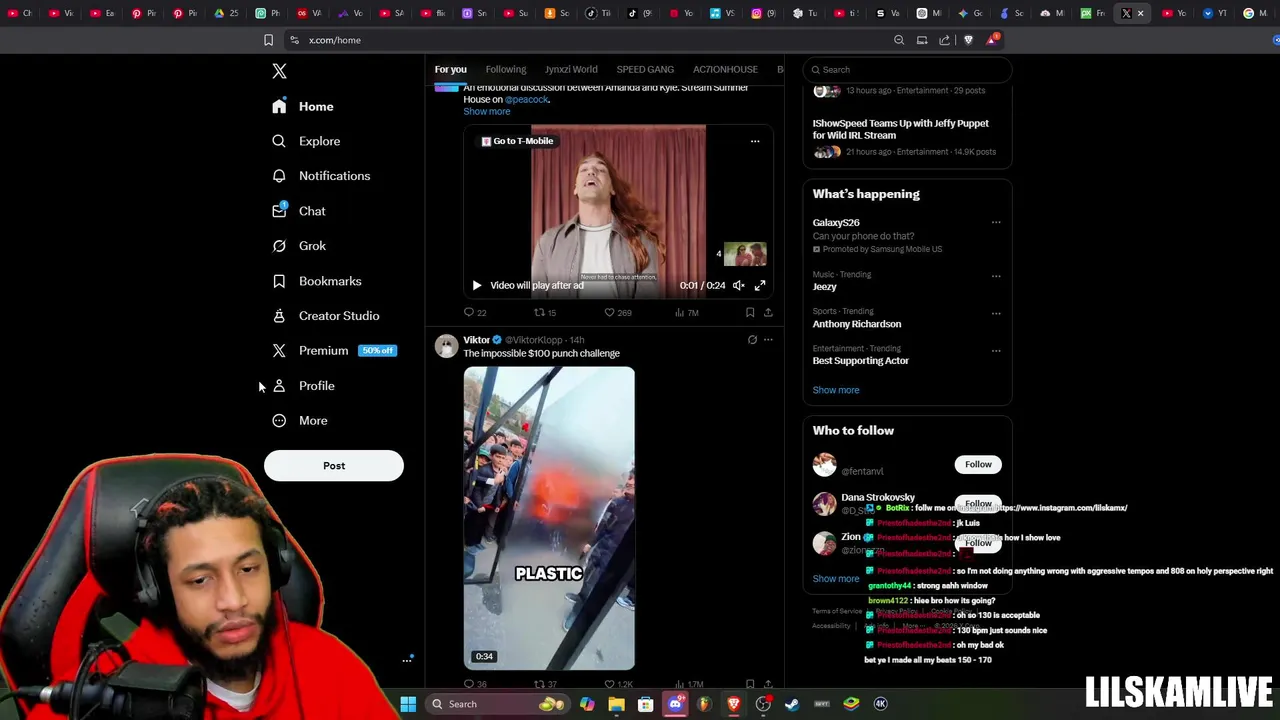Open Creator Studio

pos(326,316)
